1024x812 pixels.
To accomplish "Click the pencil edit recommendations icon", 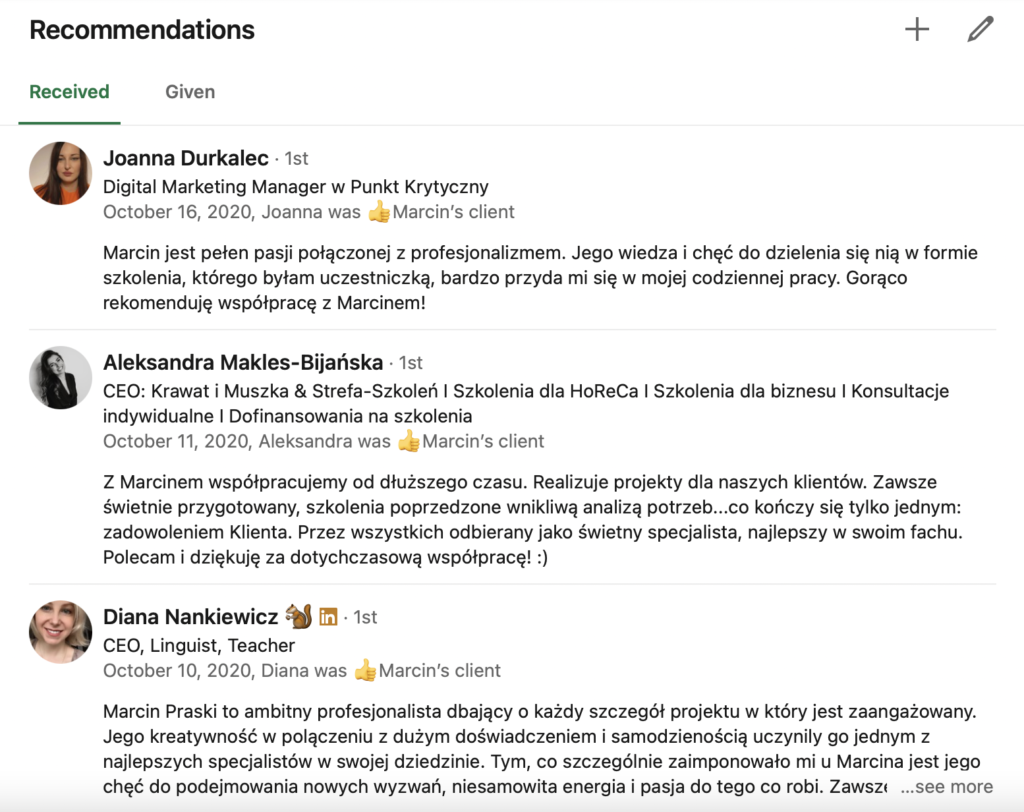I will pos(980,30).
